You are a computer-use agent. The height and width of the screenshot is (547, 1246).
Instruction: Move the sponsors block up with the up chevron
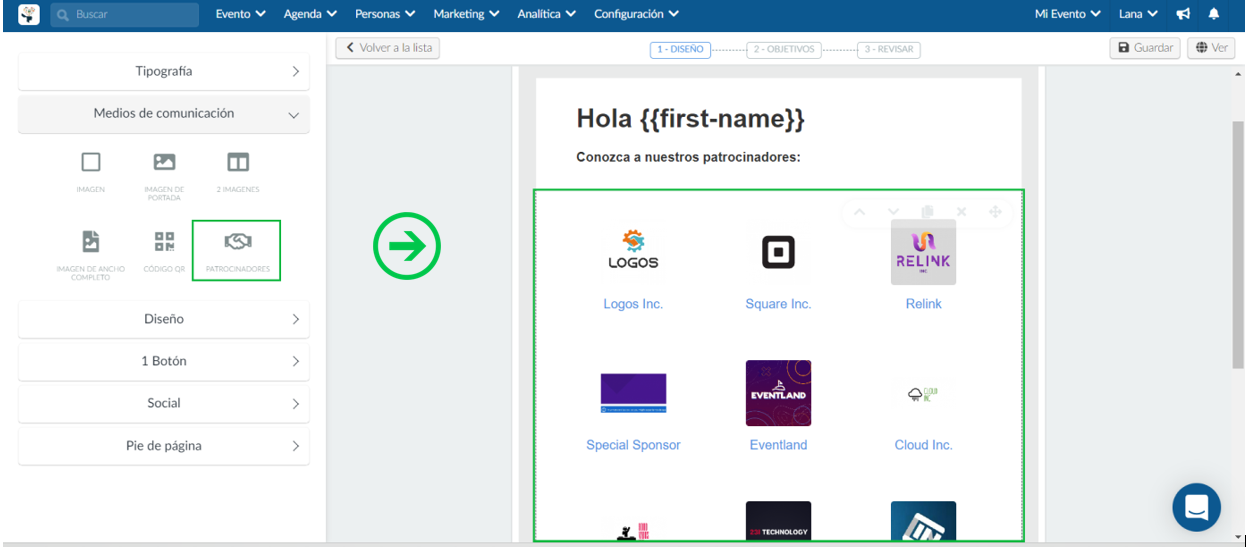pyautogui.click(x=859, y=212)
